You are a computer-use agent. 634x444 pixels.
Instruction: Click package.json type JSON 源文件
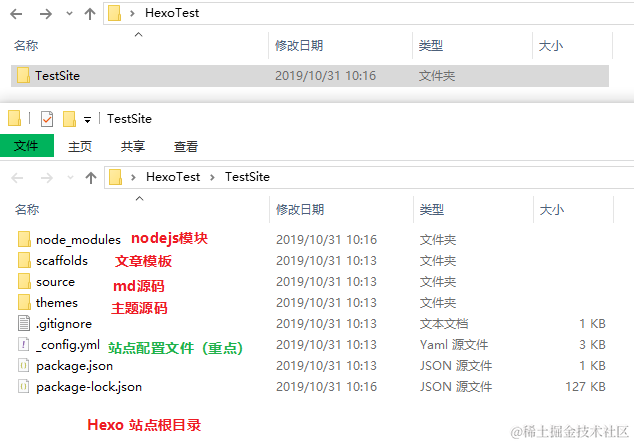click(456, 366)
